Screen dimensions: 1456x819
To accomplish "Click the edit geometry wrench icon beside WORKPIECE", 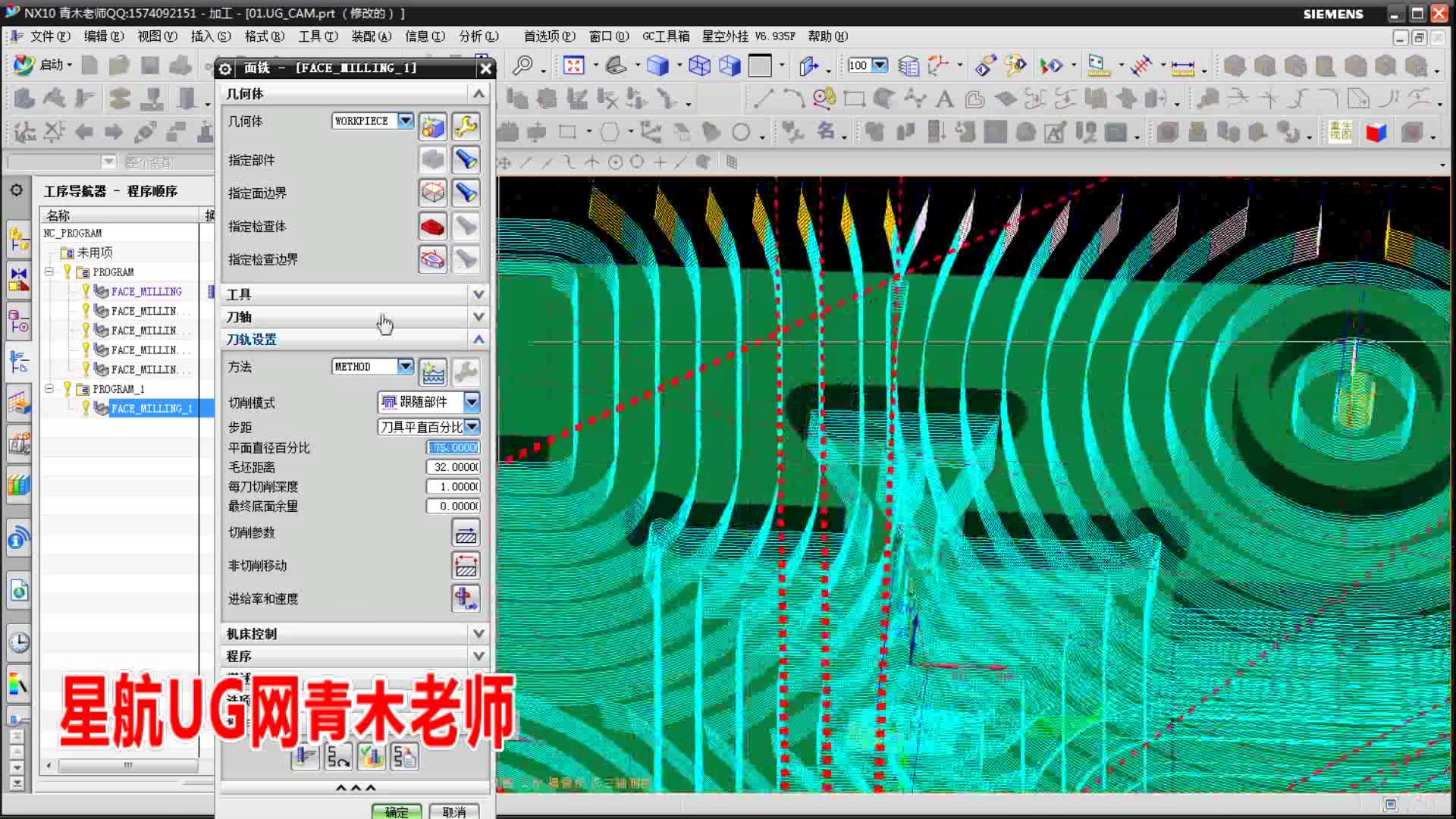I will coord(466,126).
